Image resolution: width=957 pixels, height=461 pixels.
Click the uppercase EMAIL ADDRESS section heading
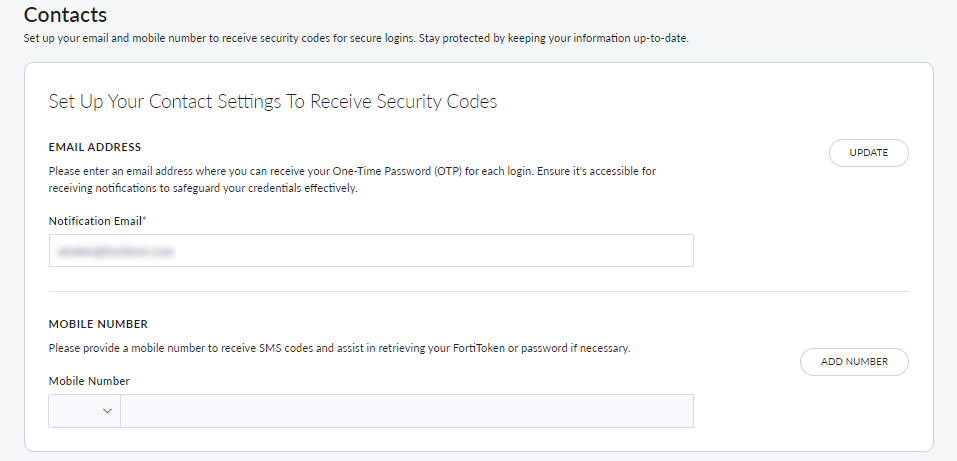[x=95, y=147]
